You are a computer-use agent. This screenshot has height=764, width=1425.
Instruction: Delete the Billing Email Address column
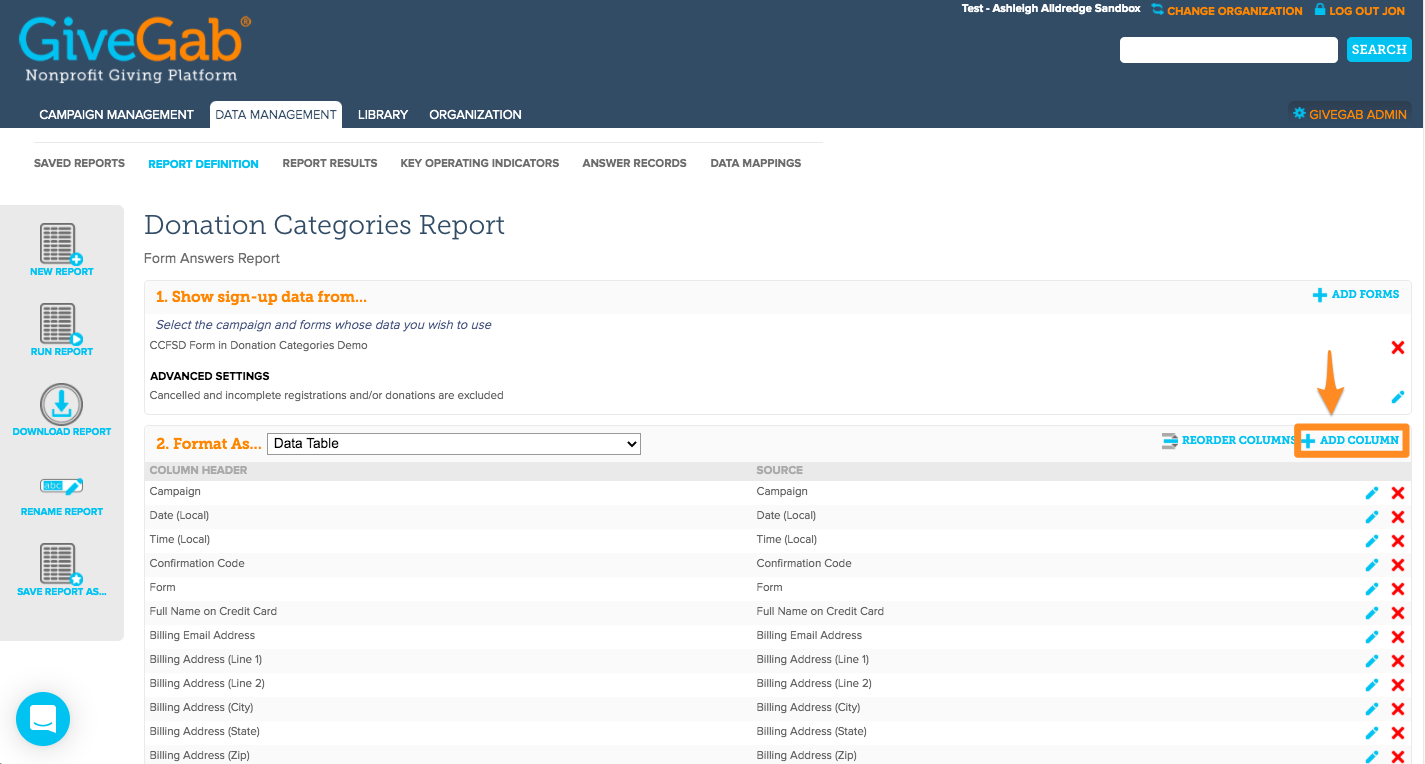coord(1398,637)
